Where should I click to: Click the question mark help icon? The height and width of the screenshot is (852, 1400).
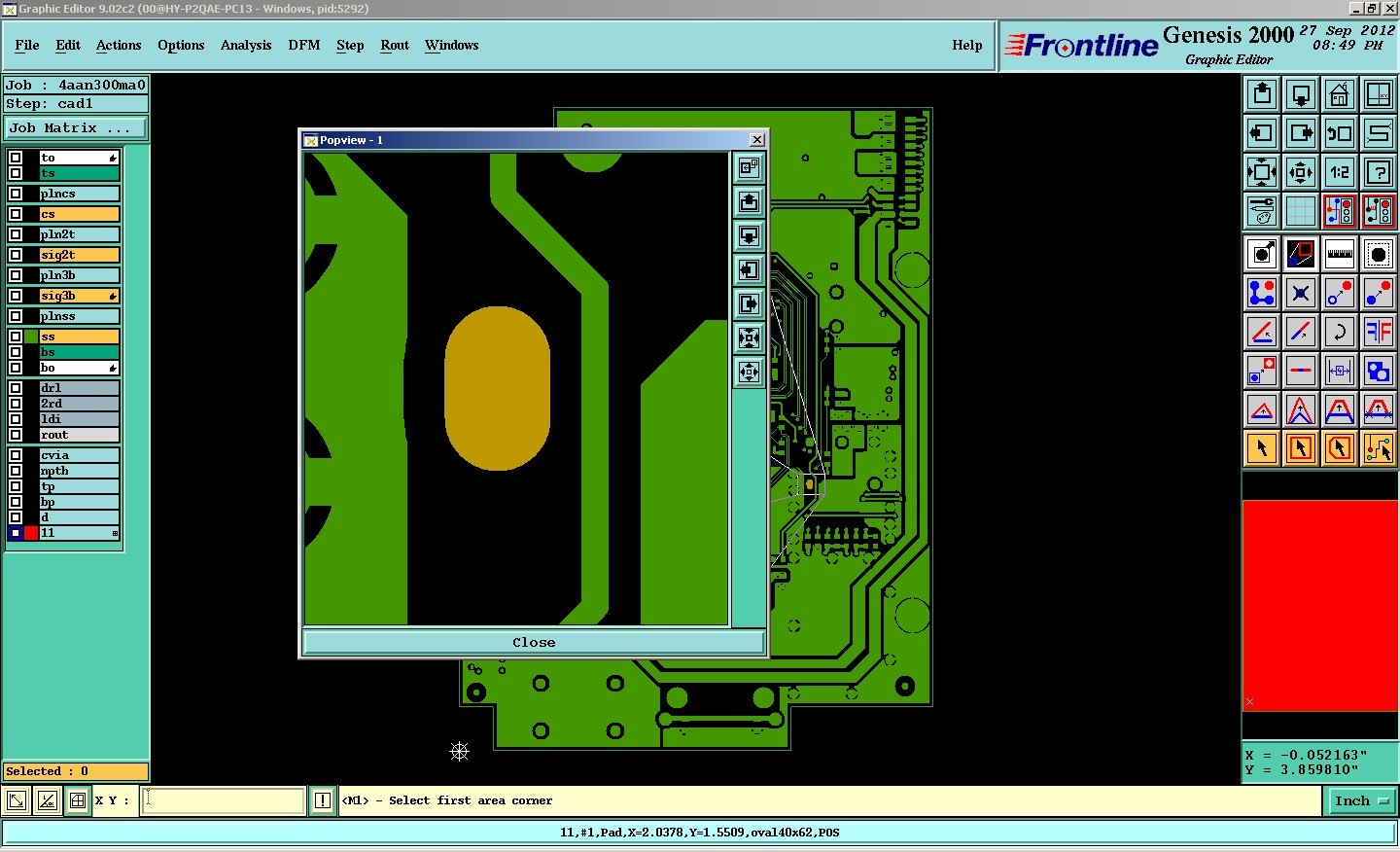[x=1379, y=172]
